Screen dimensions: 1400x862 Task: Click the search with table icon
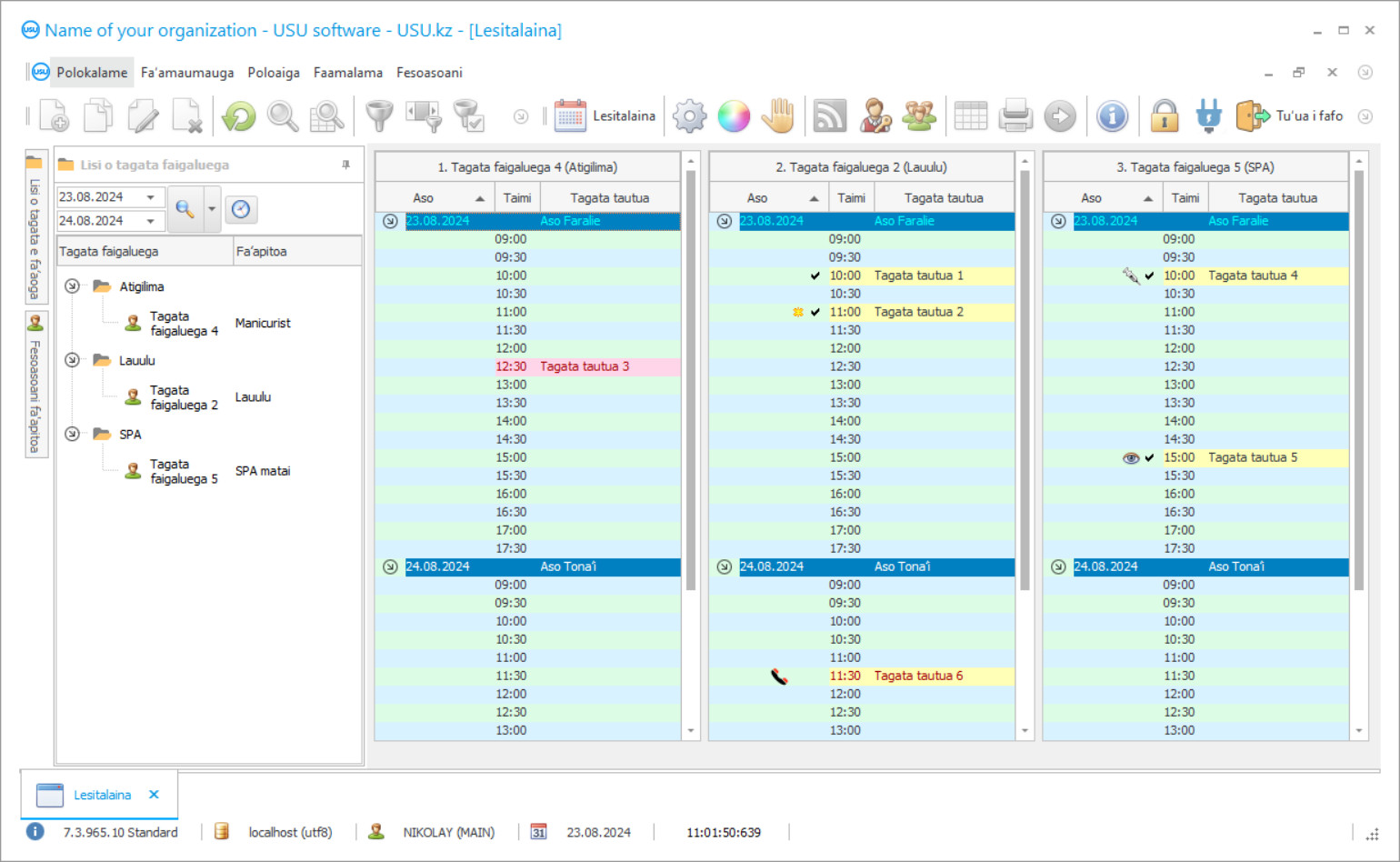click(327, 116)
